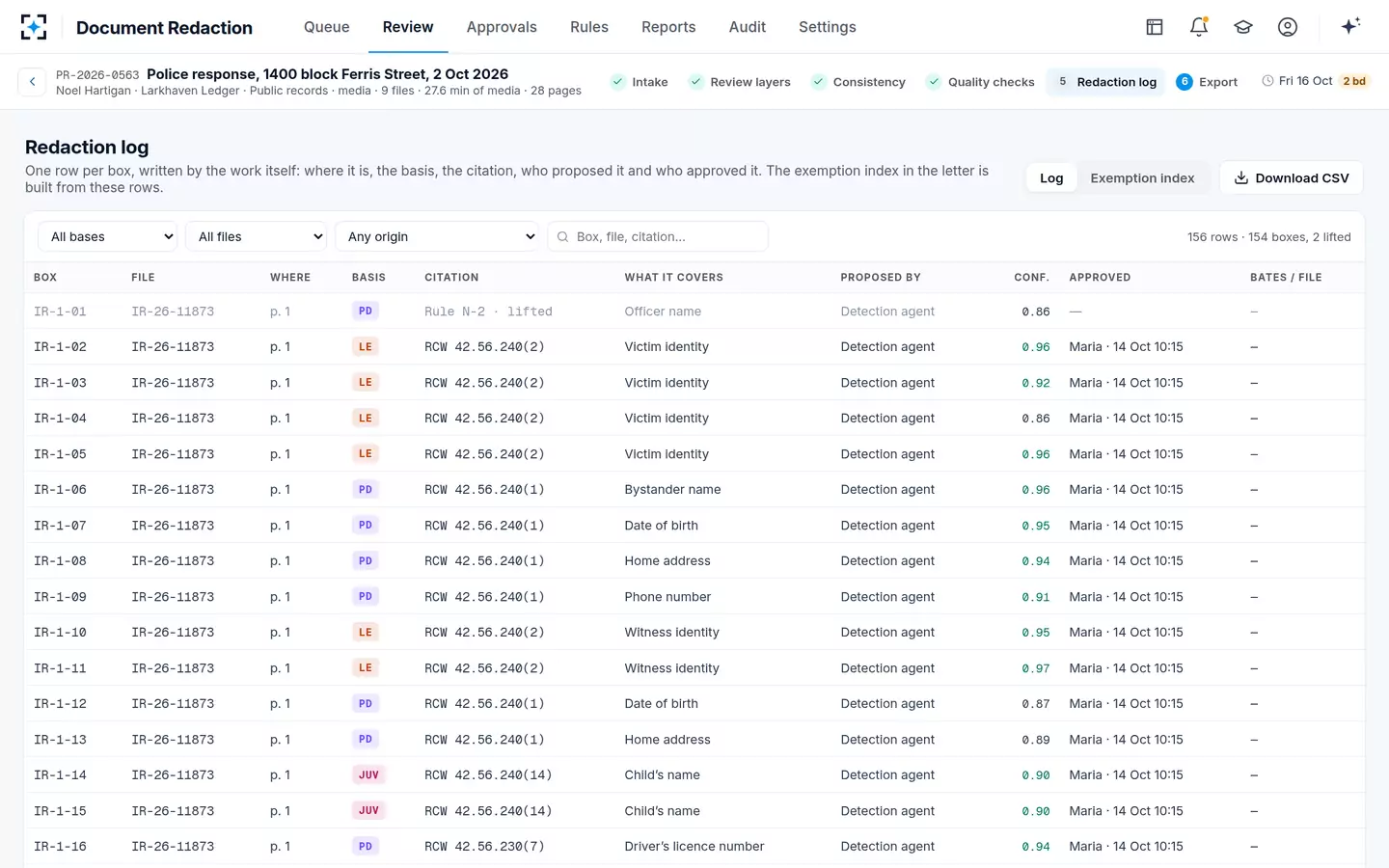Open the Reports tab
This screenshot has height=868, width=1389.
pyautogui.click(x=668, y=27)
